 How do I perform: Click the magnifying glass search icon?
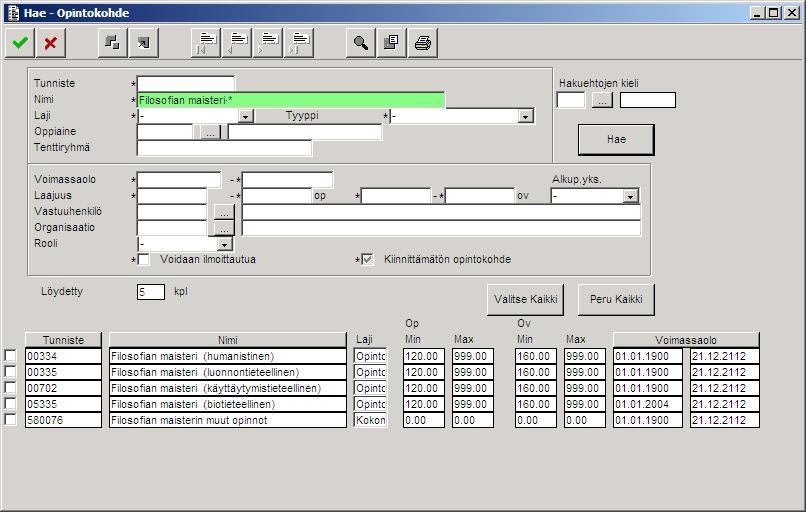click(x=360, y=43)
